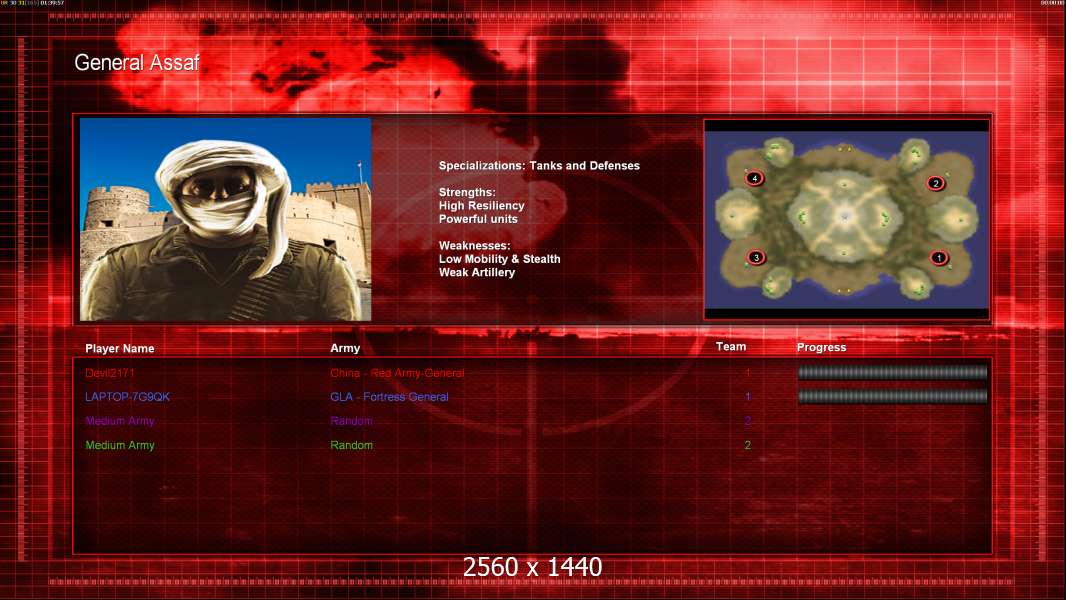Click the 'Weak Artillery' line

point(477,272)
